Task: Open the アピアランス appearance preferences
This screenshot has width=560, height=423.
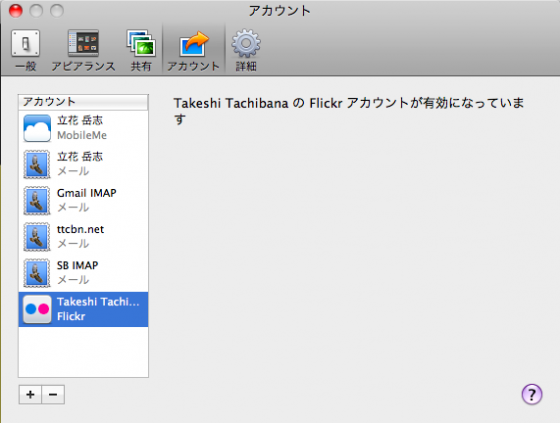Action: point(83,50)
